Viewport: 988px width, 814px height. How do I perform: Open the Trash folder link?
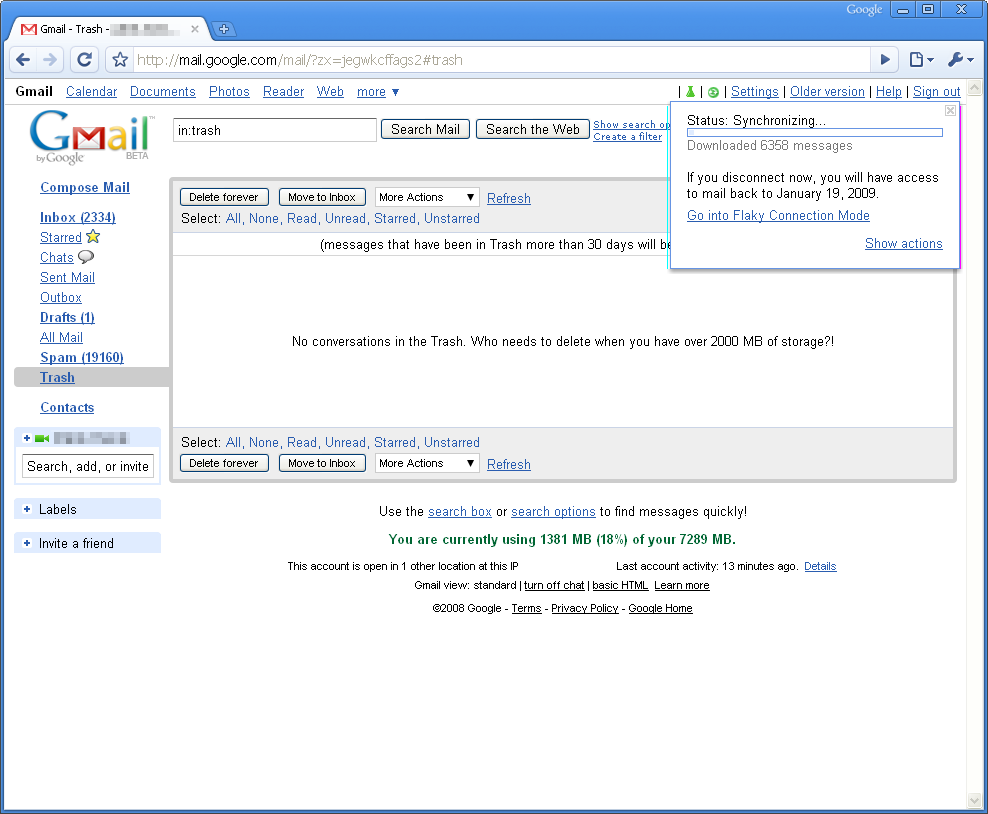(x=57, y=377)
